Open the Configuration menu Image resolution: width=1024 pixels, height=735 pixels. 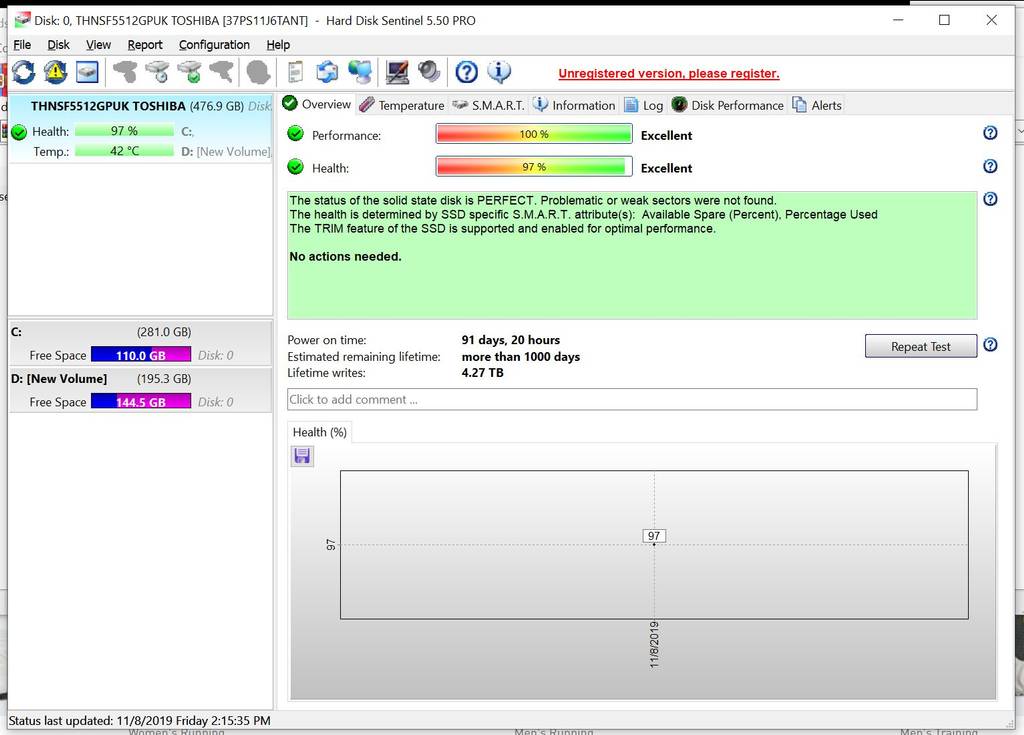pyautogui.click(x=214, y=45)
